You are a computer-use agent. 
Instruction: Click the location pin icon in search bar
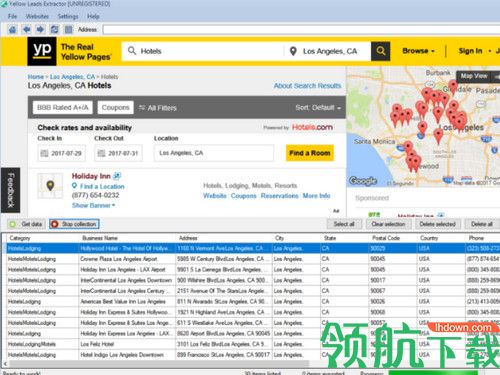pos(293,51)
